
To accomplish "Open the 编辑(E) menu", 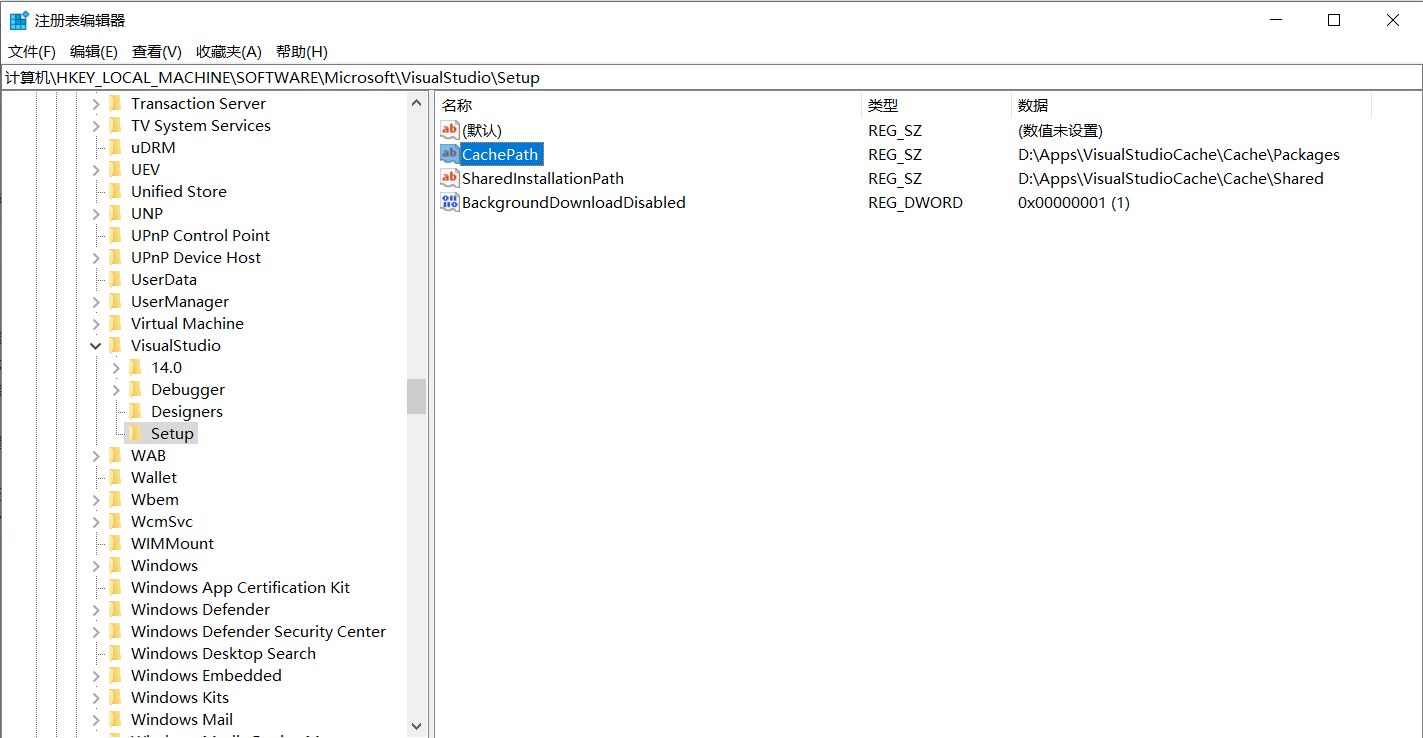I will 93,51.
